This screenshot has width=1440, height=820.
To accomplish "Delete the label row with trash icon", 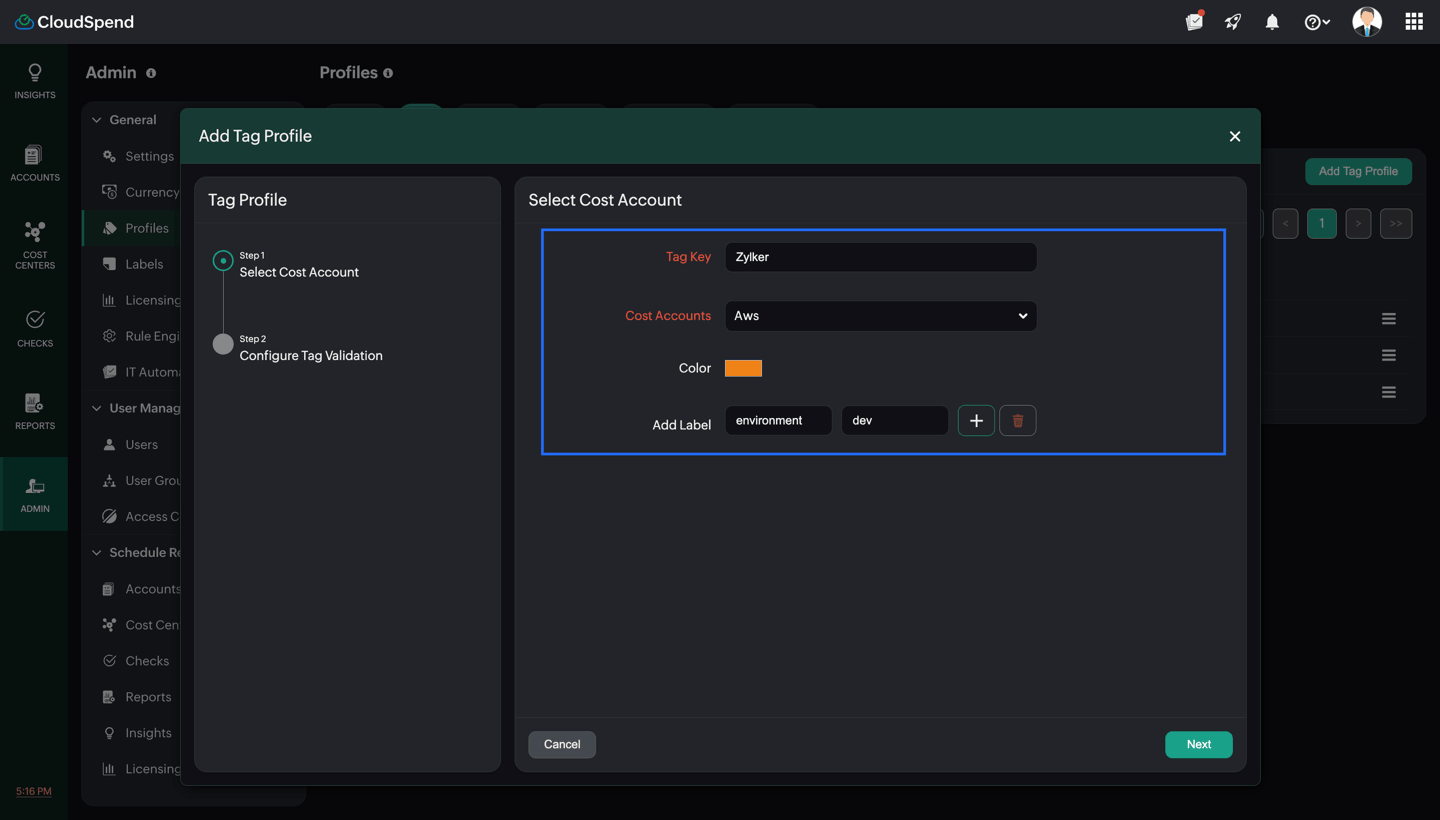I will (x=1018, y=421).
